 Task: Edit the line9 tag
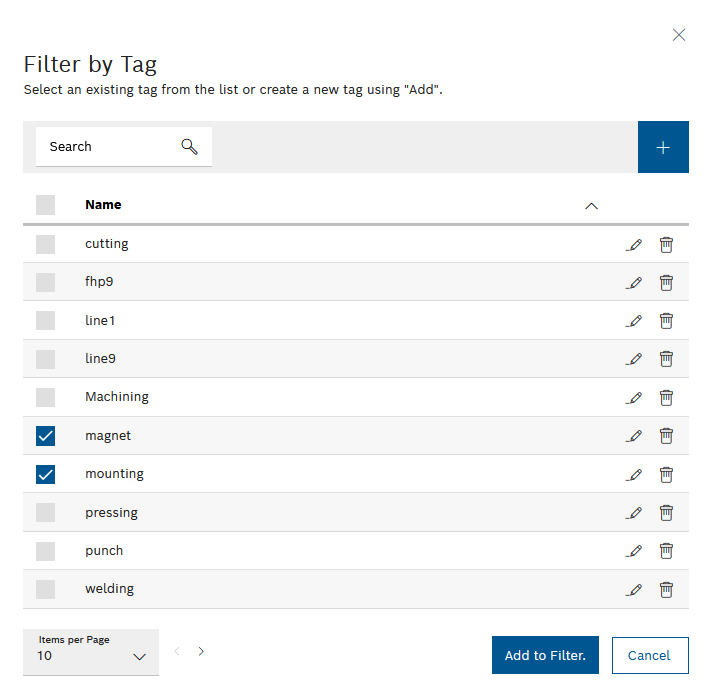[x=634, y=359]
